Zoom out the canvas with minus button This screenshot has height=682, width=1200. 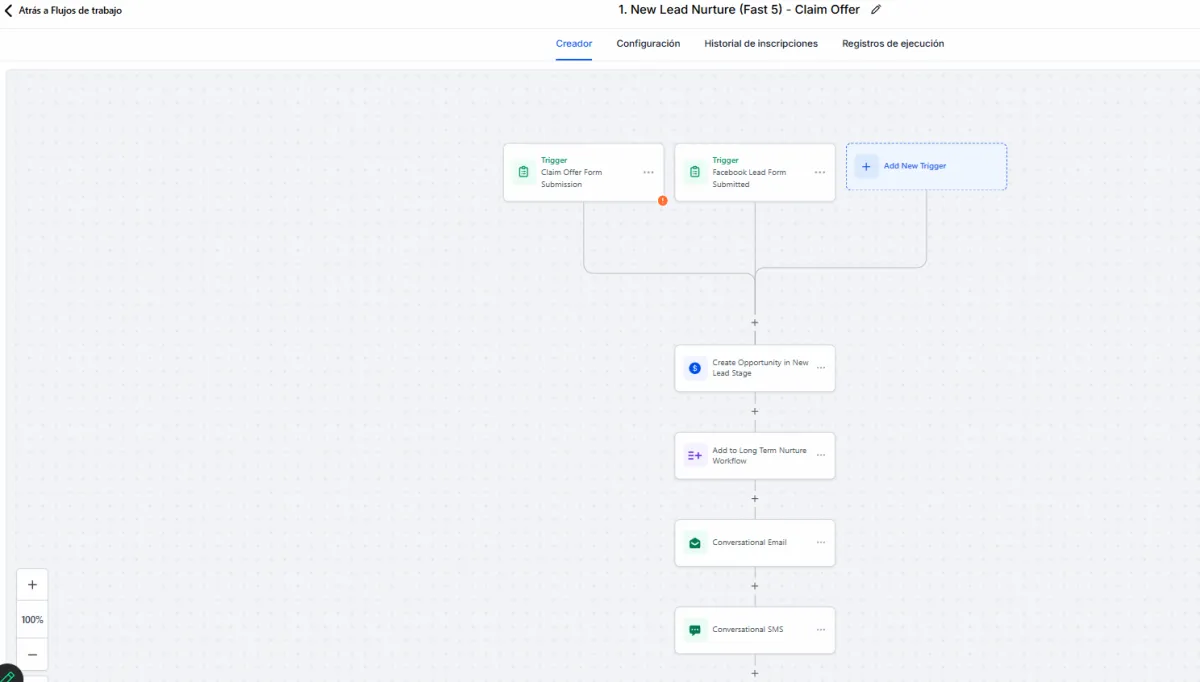click(x=32, y=654)
